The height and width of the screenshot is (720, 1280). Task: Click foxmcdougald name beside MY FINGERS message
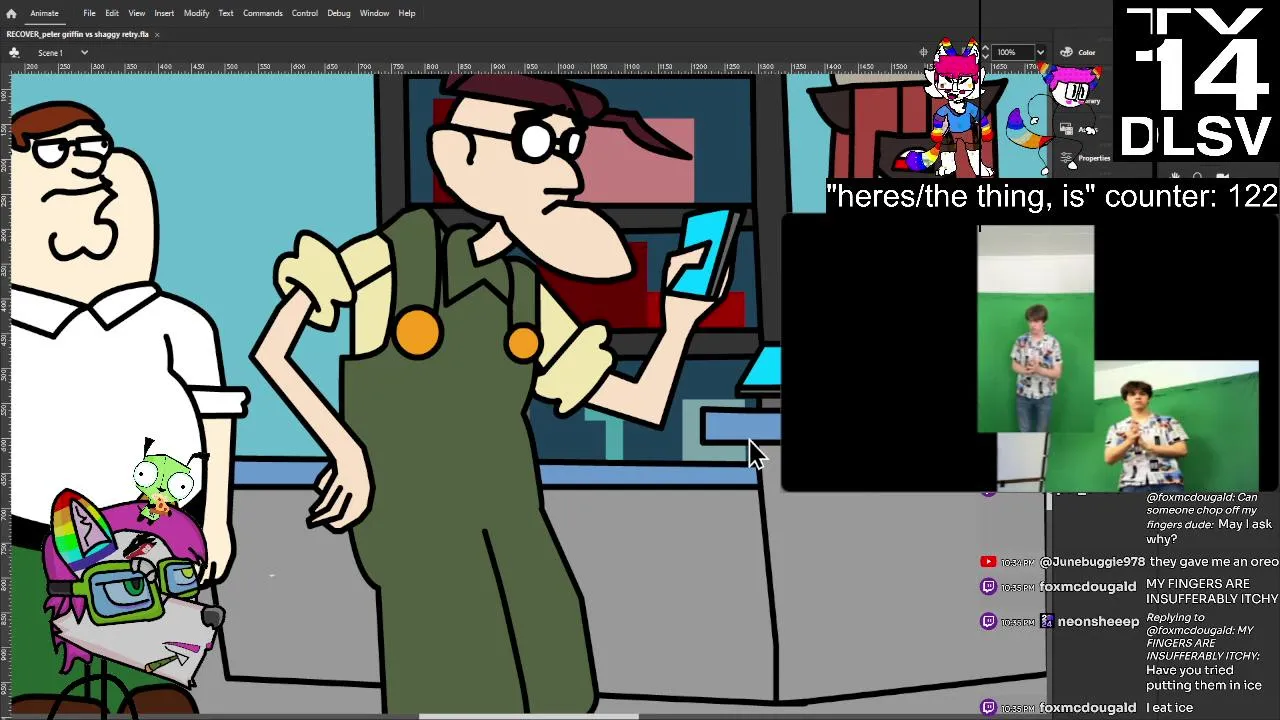[x=1088, y=587]
